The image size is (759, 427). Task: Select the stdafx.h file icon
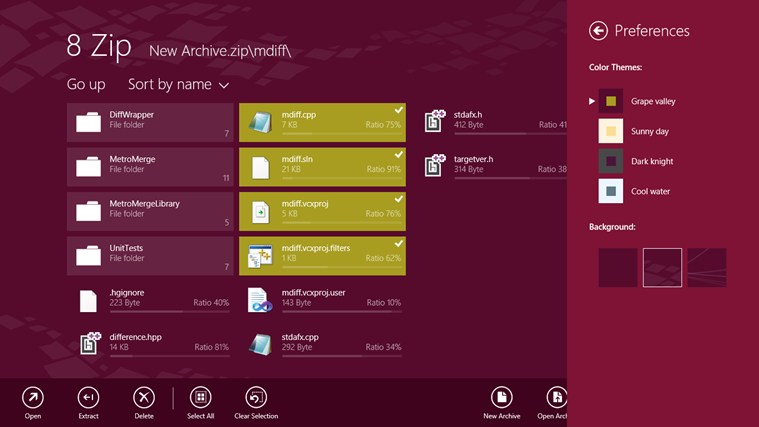point(435,121)
